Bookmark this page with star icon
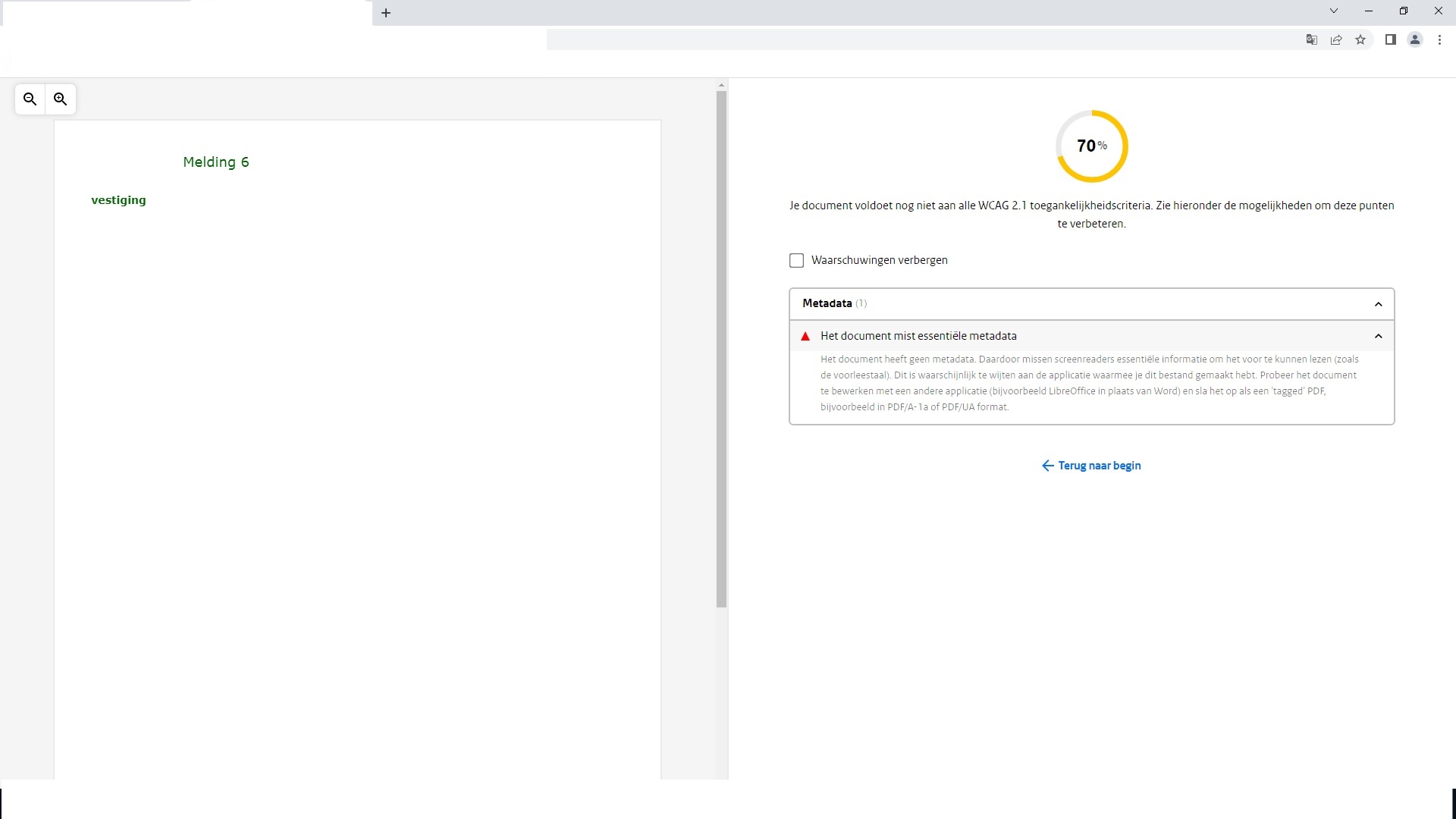Image resolution: width=1456 pixels, height=819 pixels. tap(1360, 40)
